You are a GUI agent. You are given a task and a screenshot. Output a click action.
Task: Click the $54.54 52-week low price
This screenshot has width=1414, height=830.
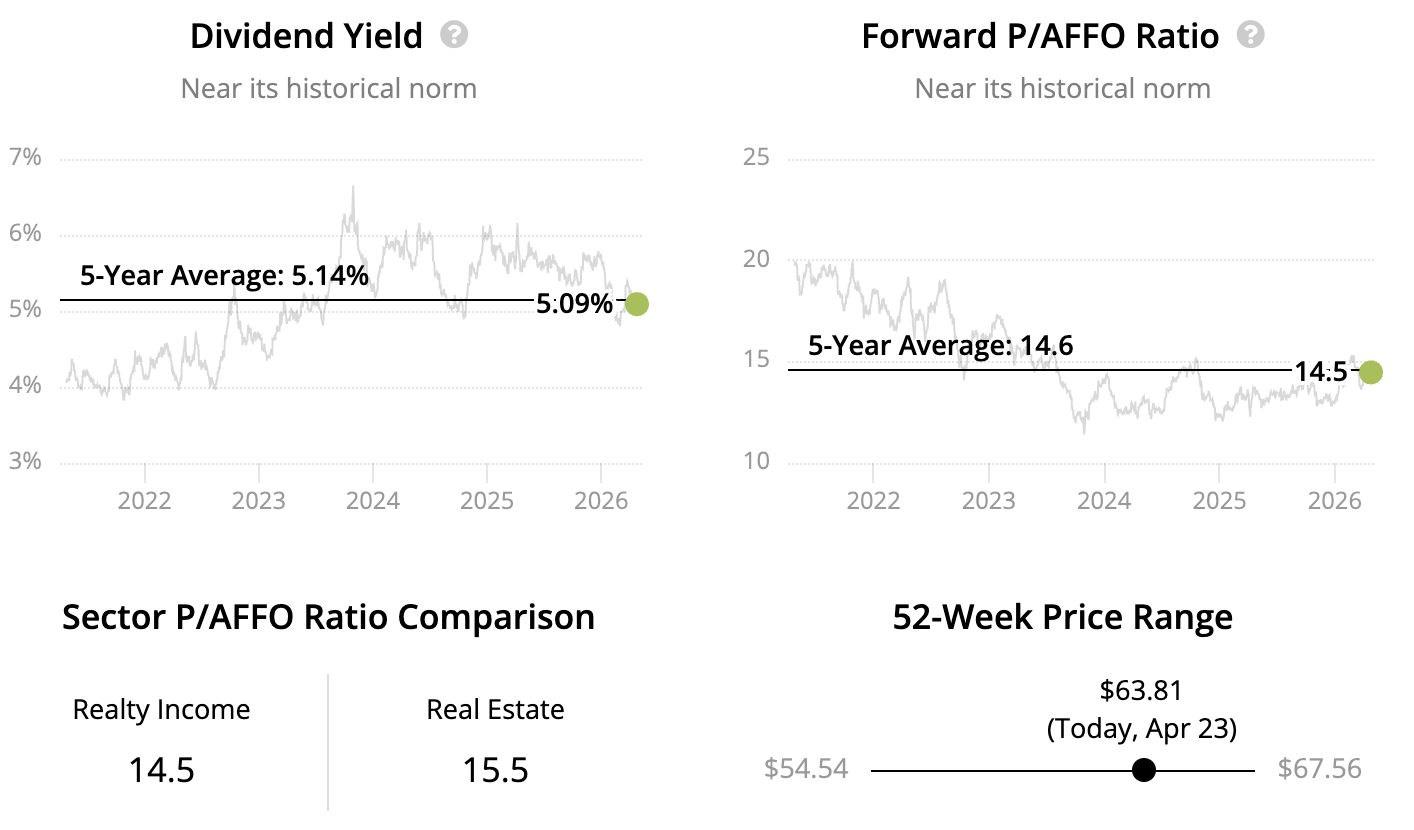tap(806, 769)
